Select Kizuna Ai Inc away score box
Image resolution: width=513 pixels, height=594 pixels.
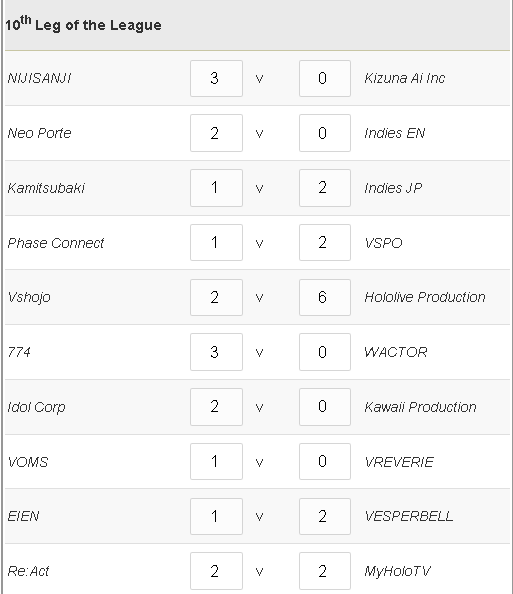[x=325, y=78]
